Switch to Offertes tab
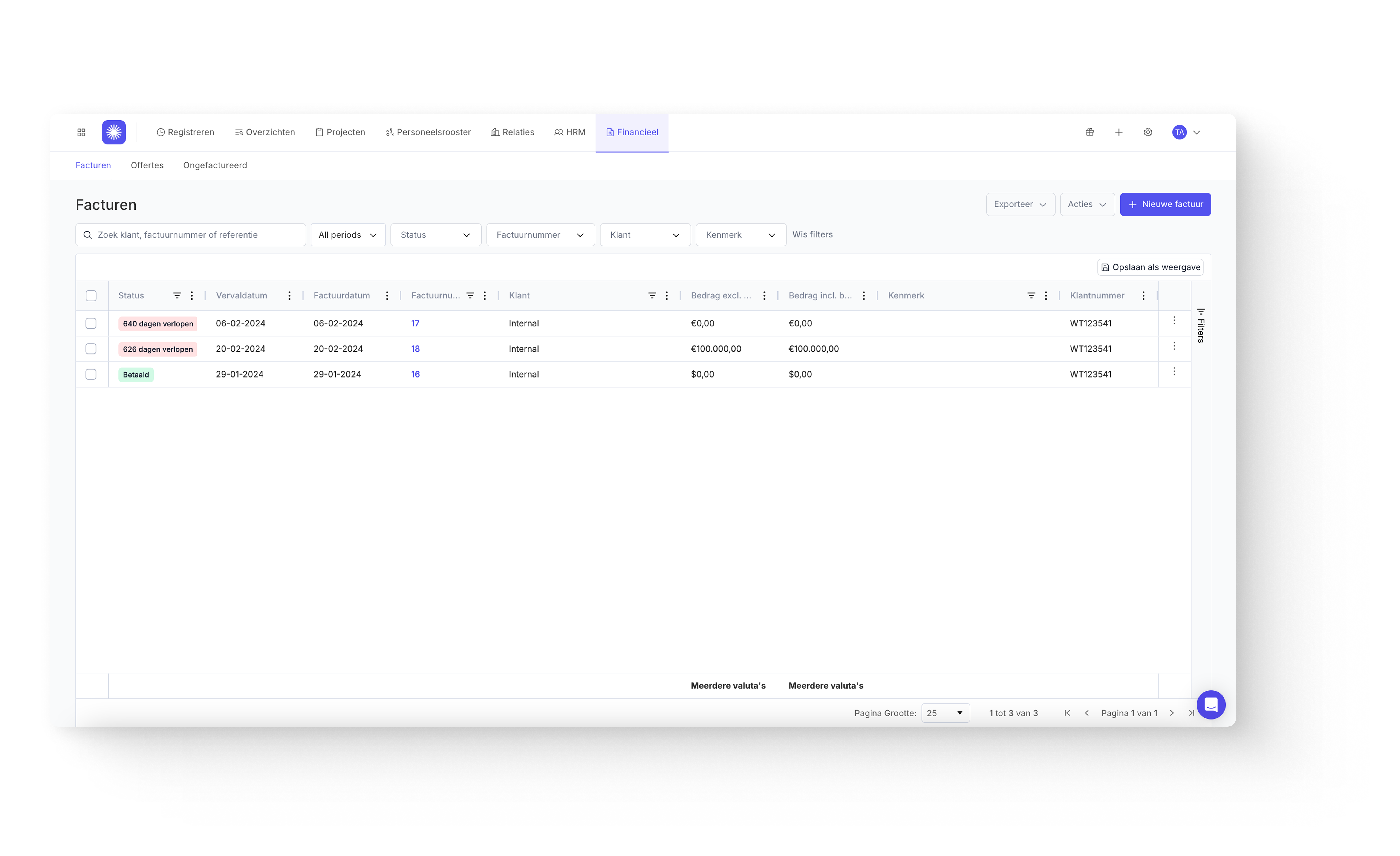The width and height of the screenshot is (1400, 856). pyautogui.click(x=147, y=165)
